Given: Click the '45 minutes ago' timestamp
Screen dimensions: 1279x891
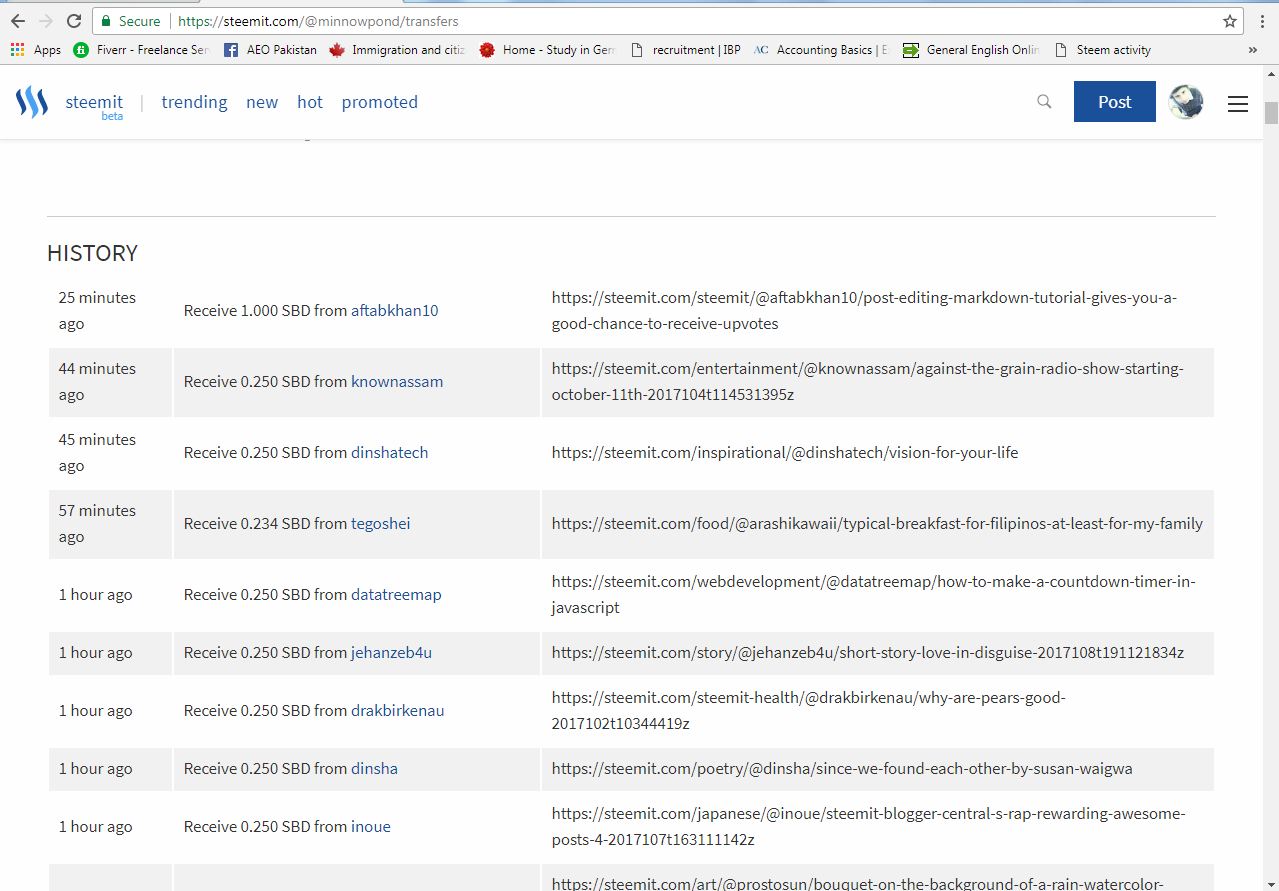Looking at the screenshot, I should pyautogui.click(x=97, y=453).
